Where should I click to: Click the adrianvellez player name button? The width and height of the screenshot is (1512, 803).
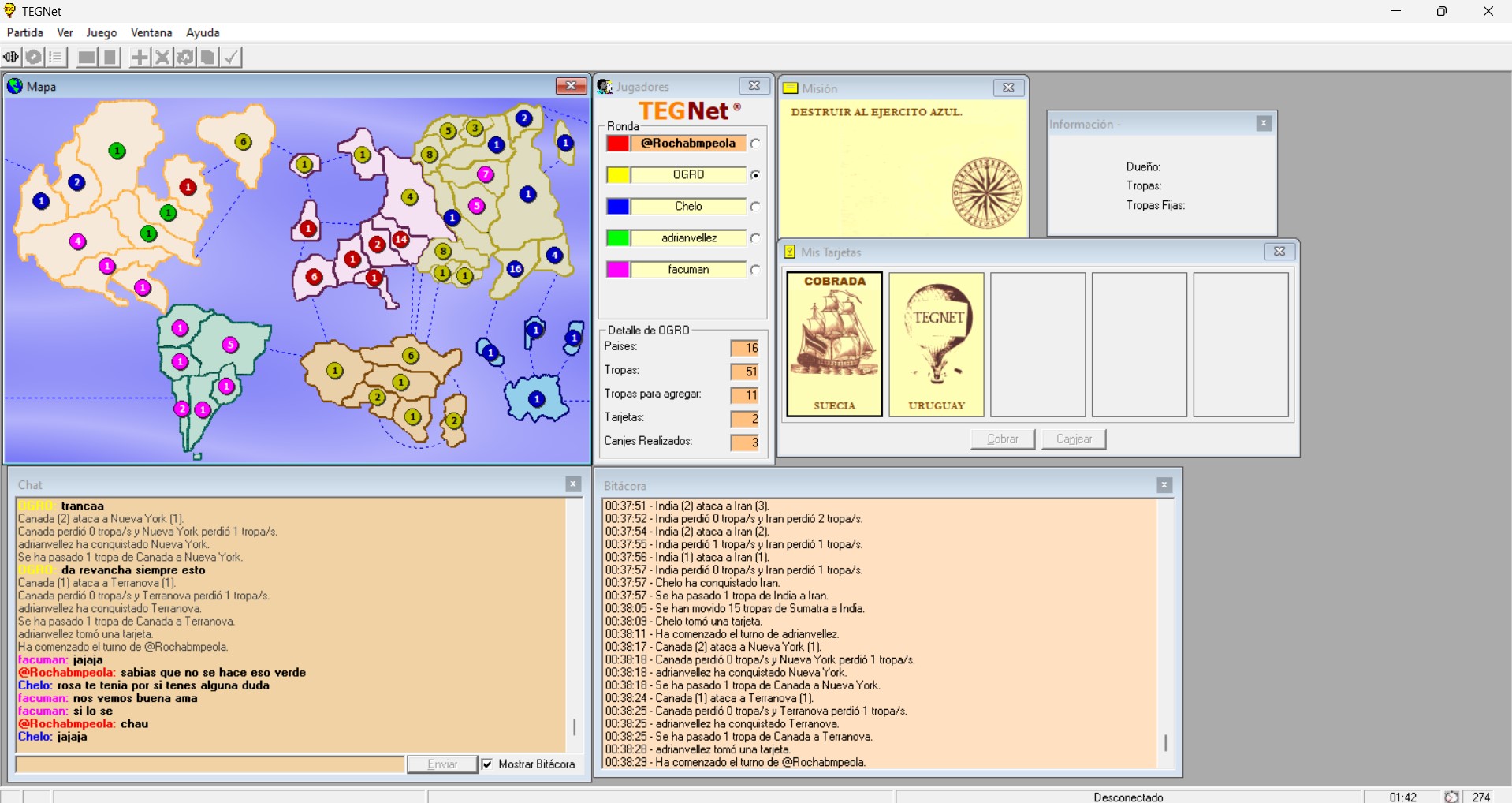coord(688,238)
